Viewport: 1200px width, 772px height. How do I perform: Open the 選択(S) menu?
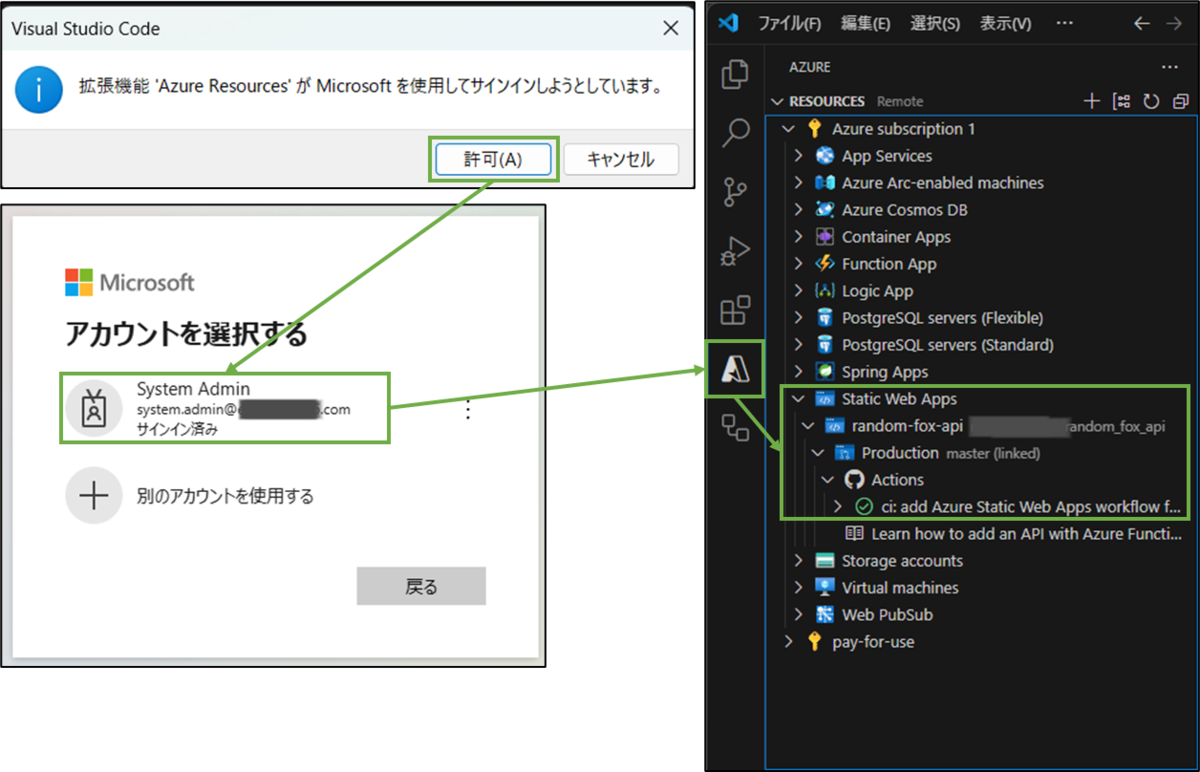(934, 24)
